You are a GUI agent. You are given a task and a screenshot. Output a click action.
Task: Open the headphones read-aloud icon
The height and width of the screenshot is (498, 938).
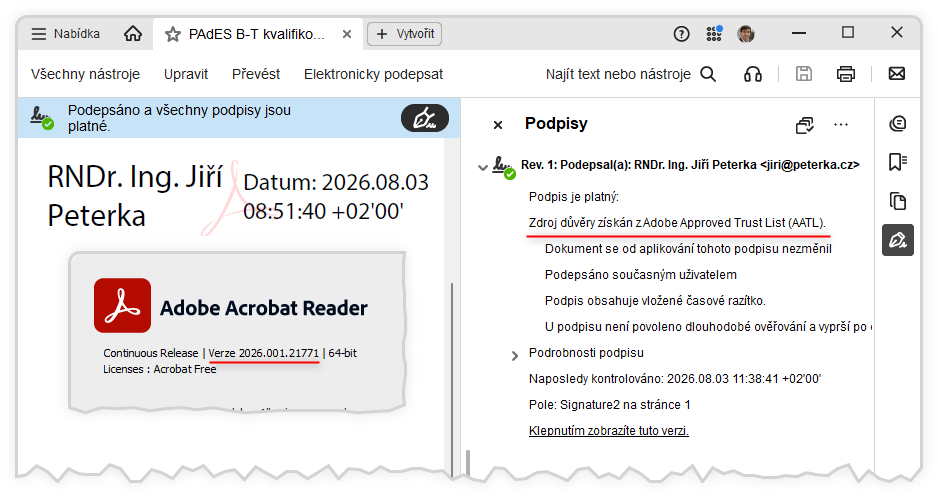(753, 74)
